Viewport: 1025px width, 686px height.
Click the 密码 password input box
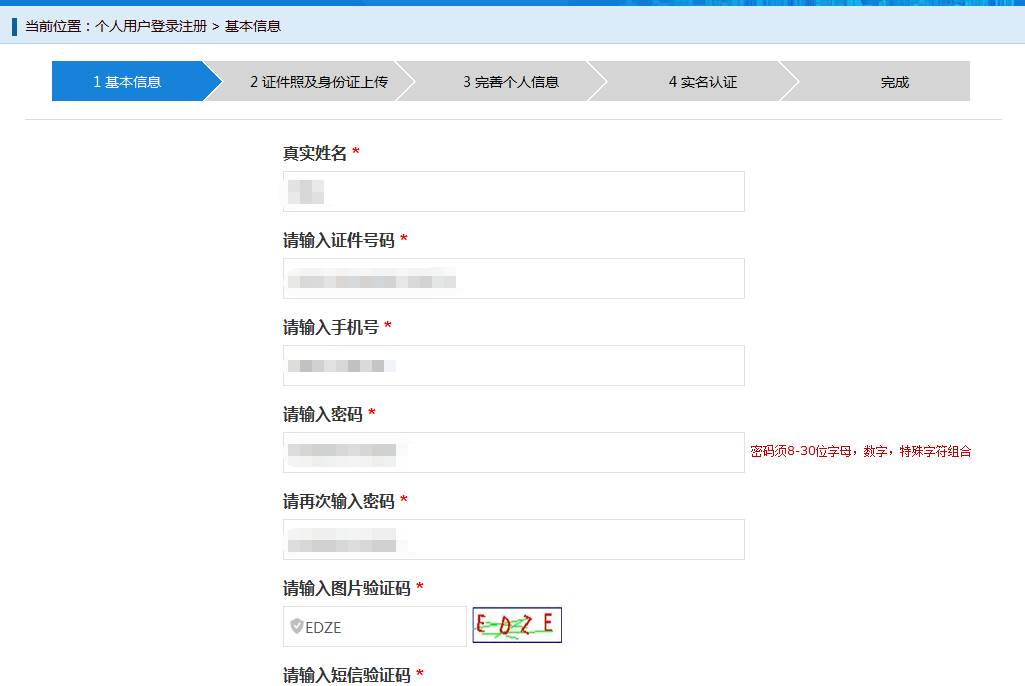(x=513, y=452)
